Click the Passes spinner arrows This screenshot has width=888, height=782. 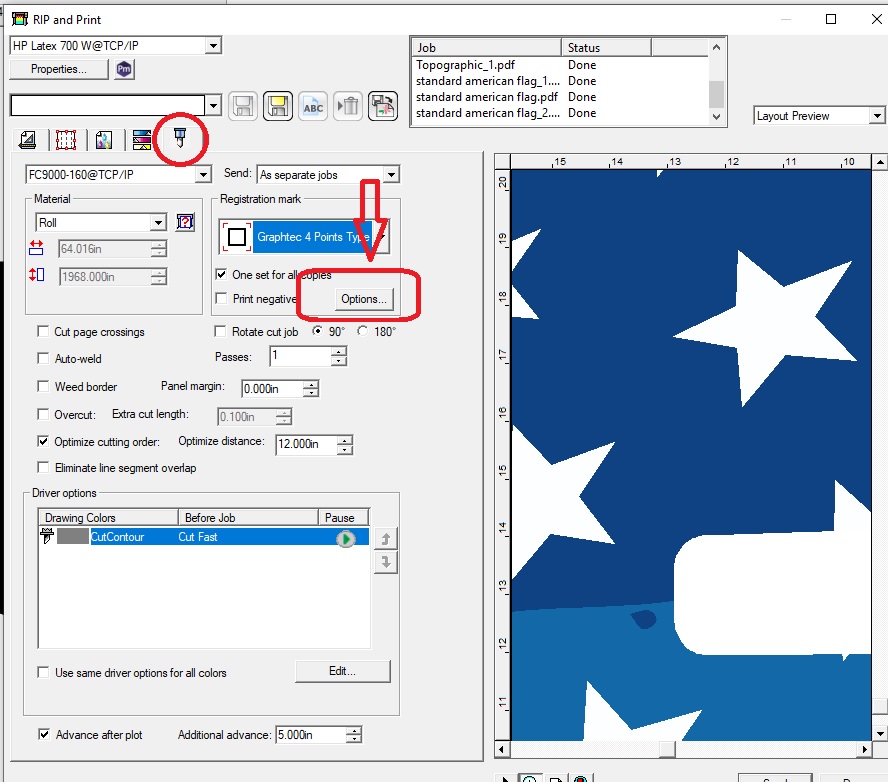point(339,357)
